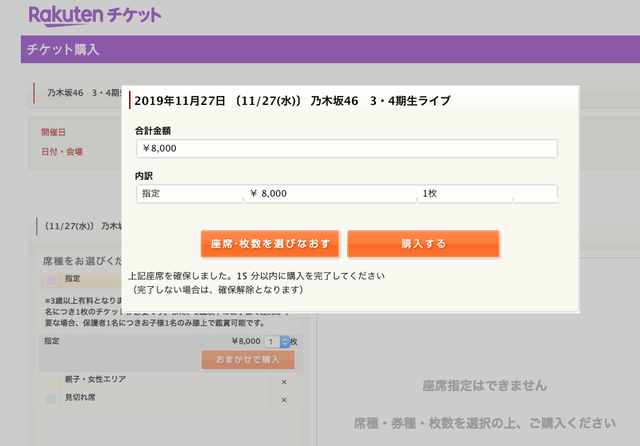Click the おまかせで購入 button
The height and width of the screenshot is (446, 640).
click(248, 359)
